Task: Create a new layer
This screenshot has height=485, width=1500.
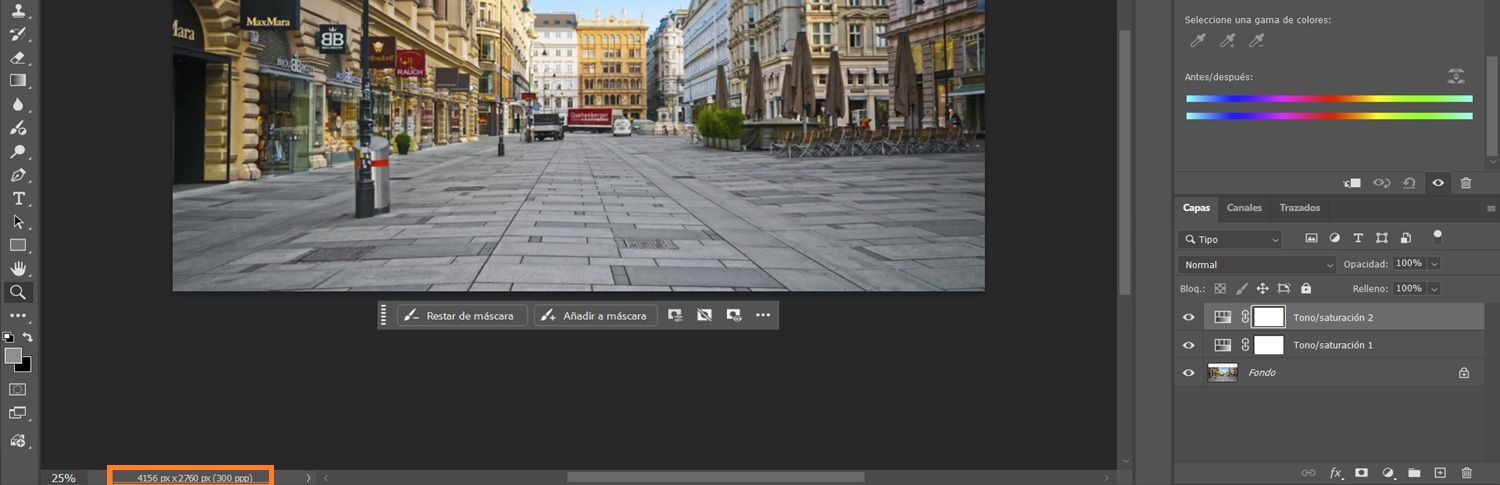Action: point(1440,472)
